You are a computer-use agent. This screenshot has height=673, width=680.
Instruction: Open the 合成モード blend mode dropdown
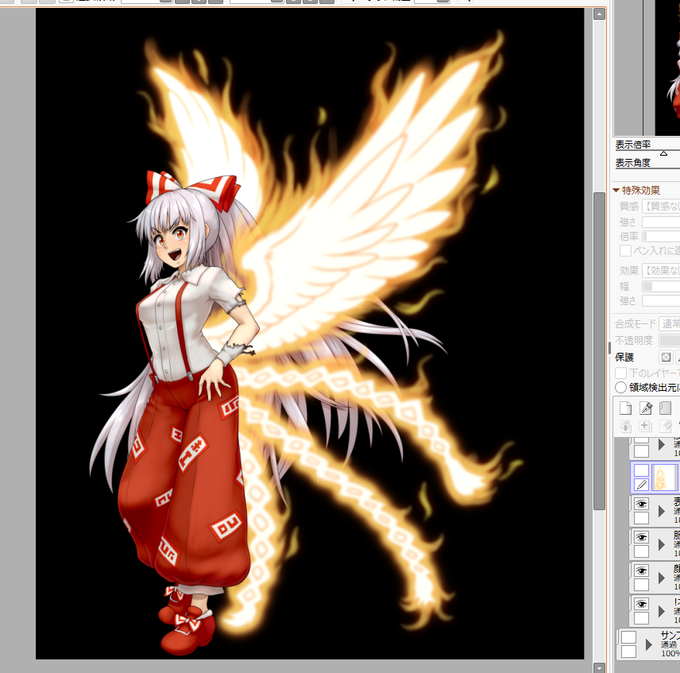tap(670, 323)
